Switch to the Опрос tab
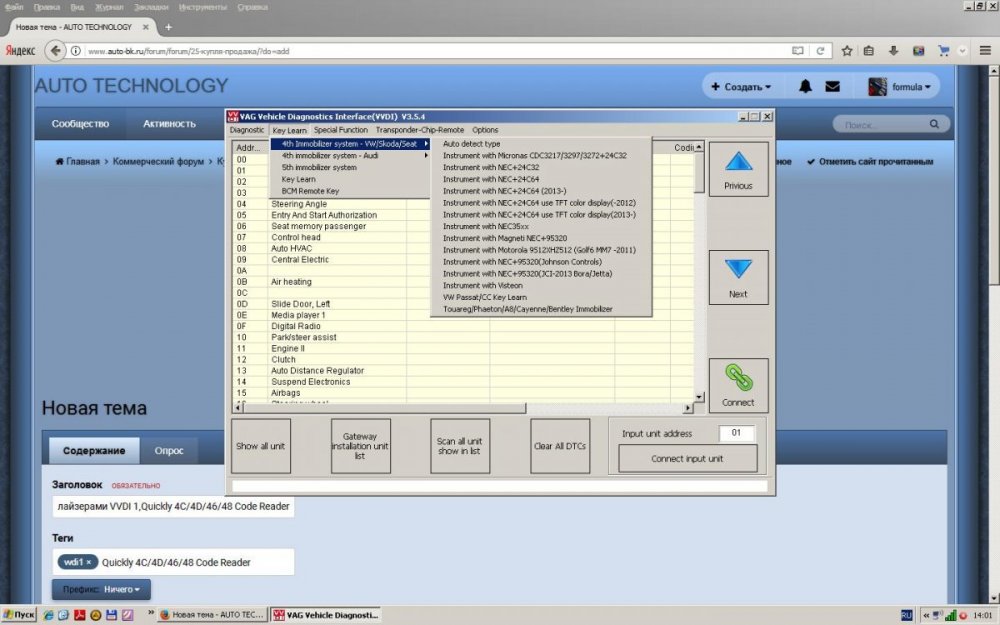 click(169, 450)
